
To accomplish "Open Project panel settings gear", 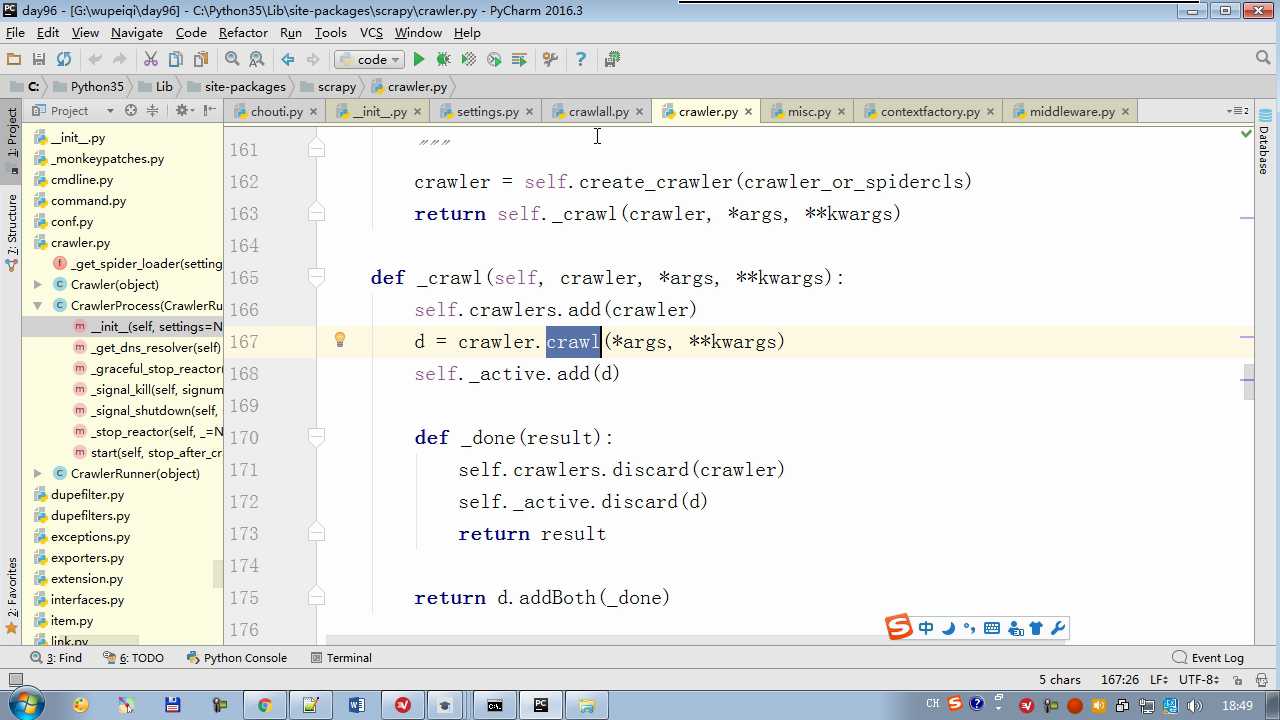I will pos(184,111).
